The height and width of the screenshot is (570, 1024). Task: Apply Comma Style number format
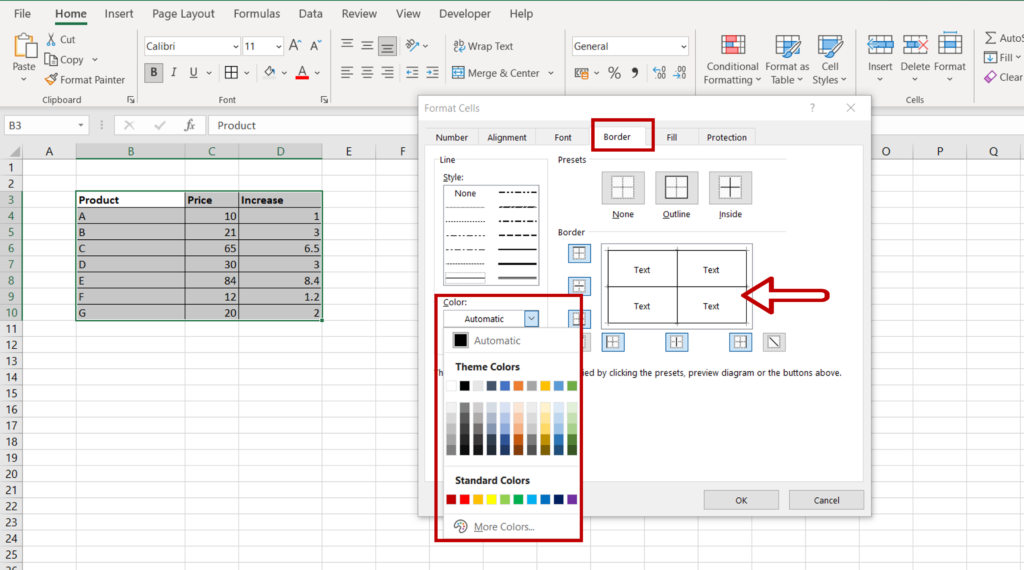pos(634,73)
